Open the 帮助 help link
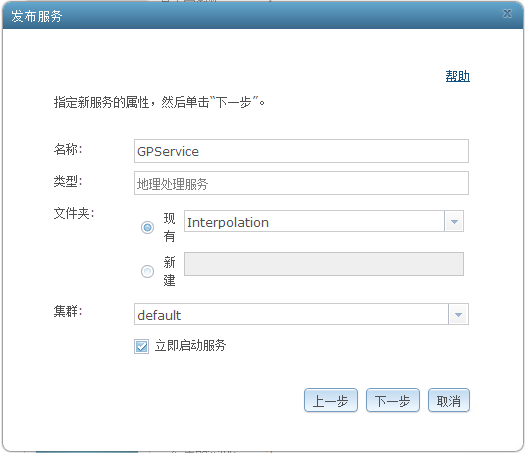Image resolution: width=525 pixels, height=453 pixels. click(x=457, y=76)
